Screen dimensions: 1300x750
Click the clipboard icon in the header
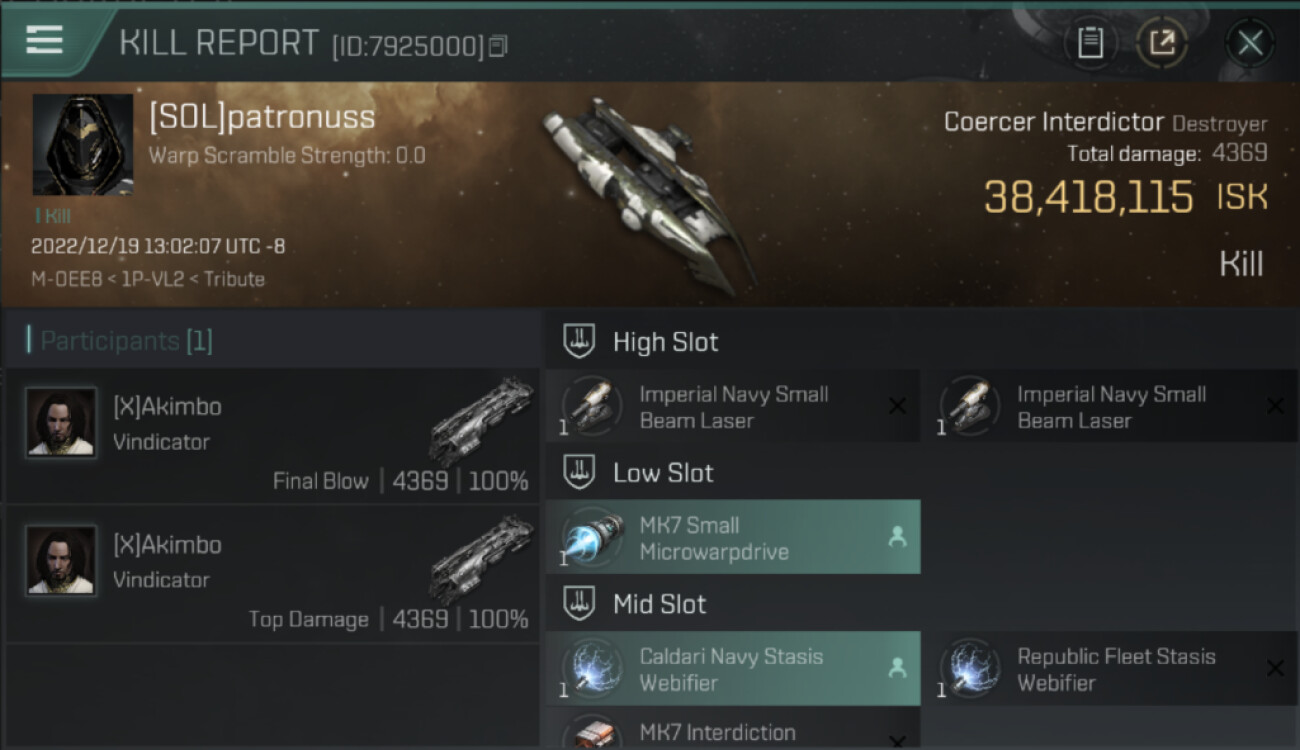click(x=1090, y=43)
